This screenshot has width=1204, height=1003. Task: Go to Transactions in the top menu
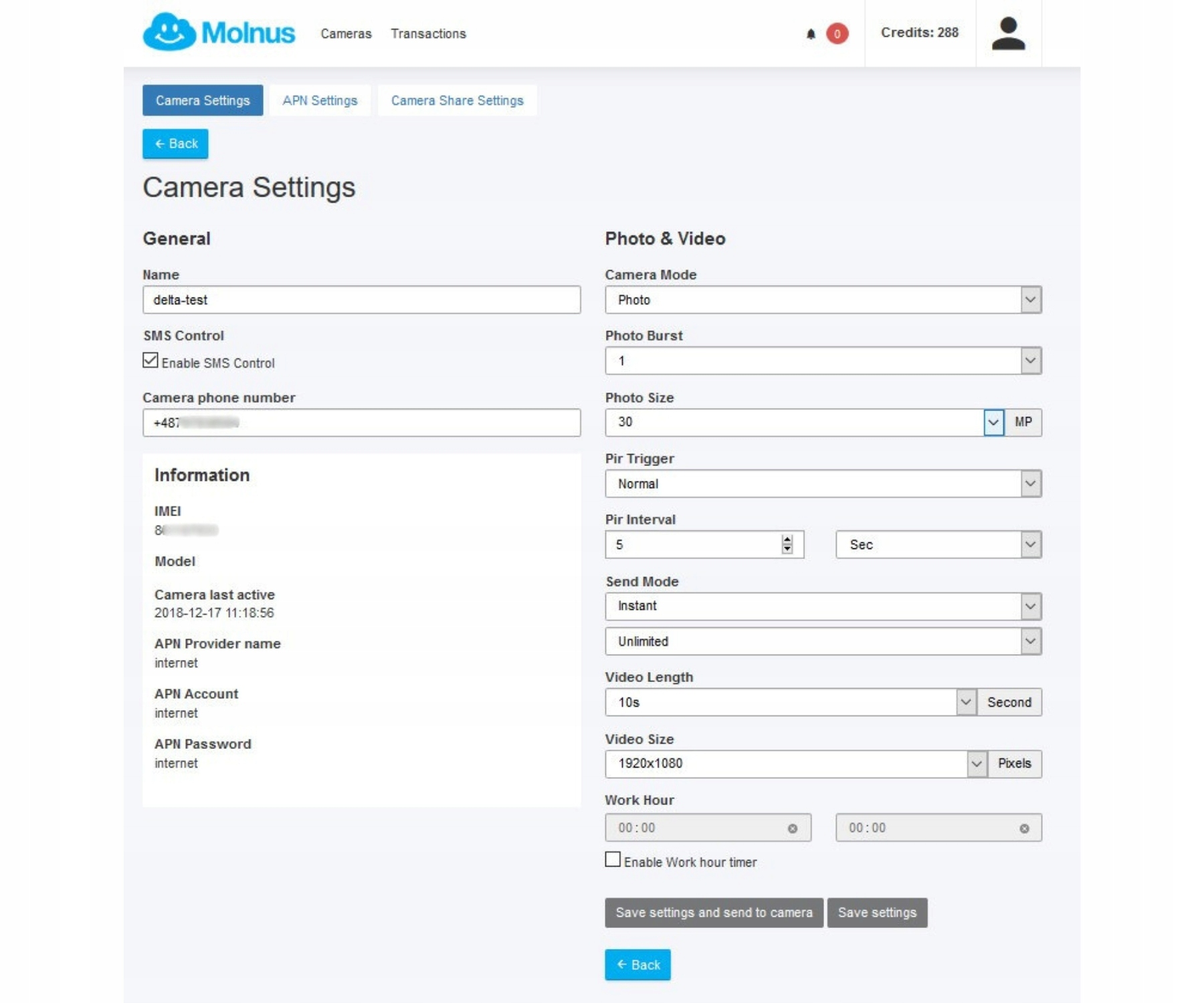pyautogui.click(x=428, y=33)
